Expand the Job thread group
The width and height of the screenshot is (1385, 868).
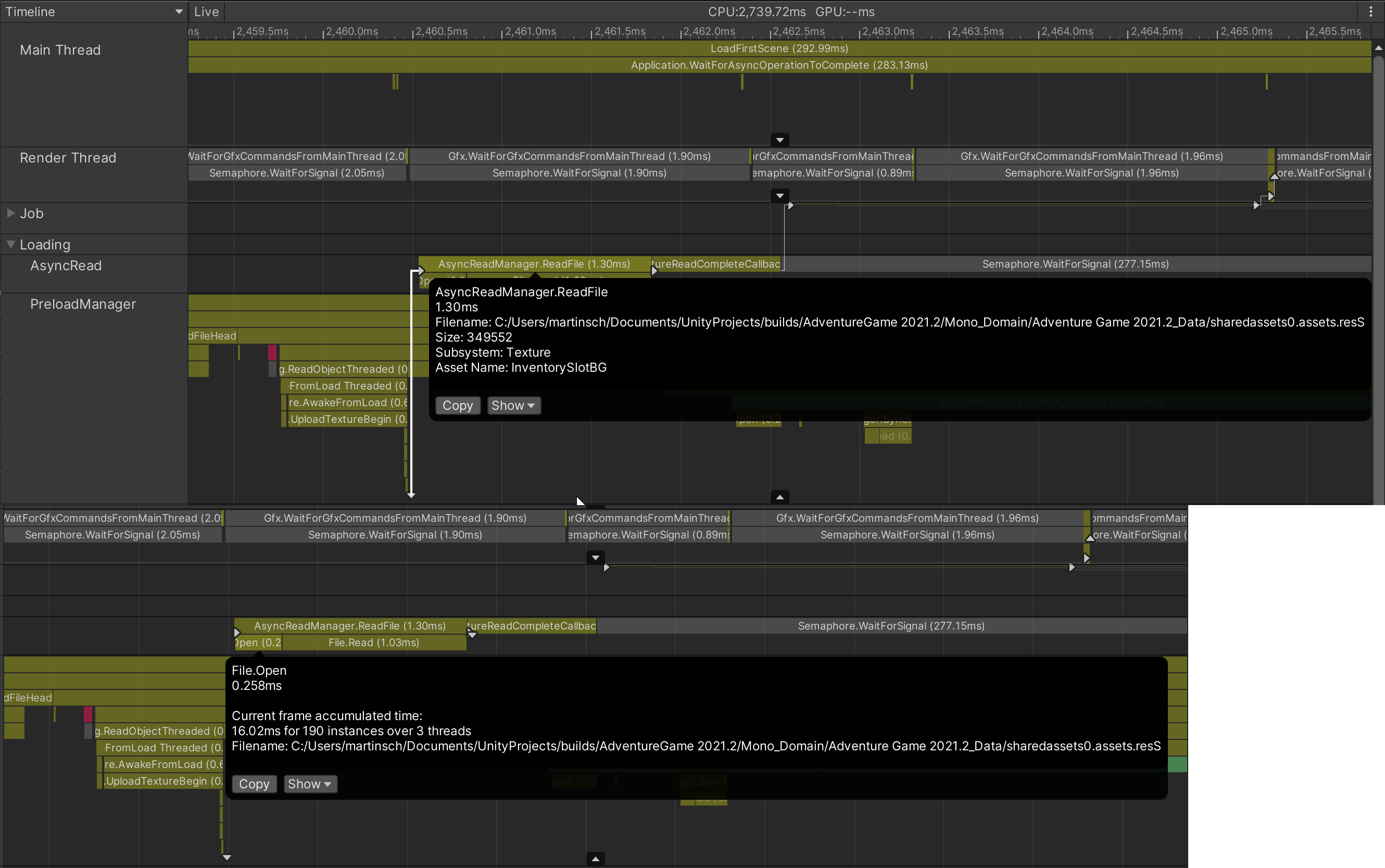(x=11, y=213)
